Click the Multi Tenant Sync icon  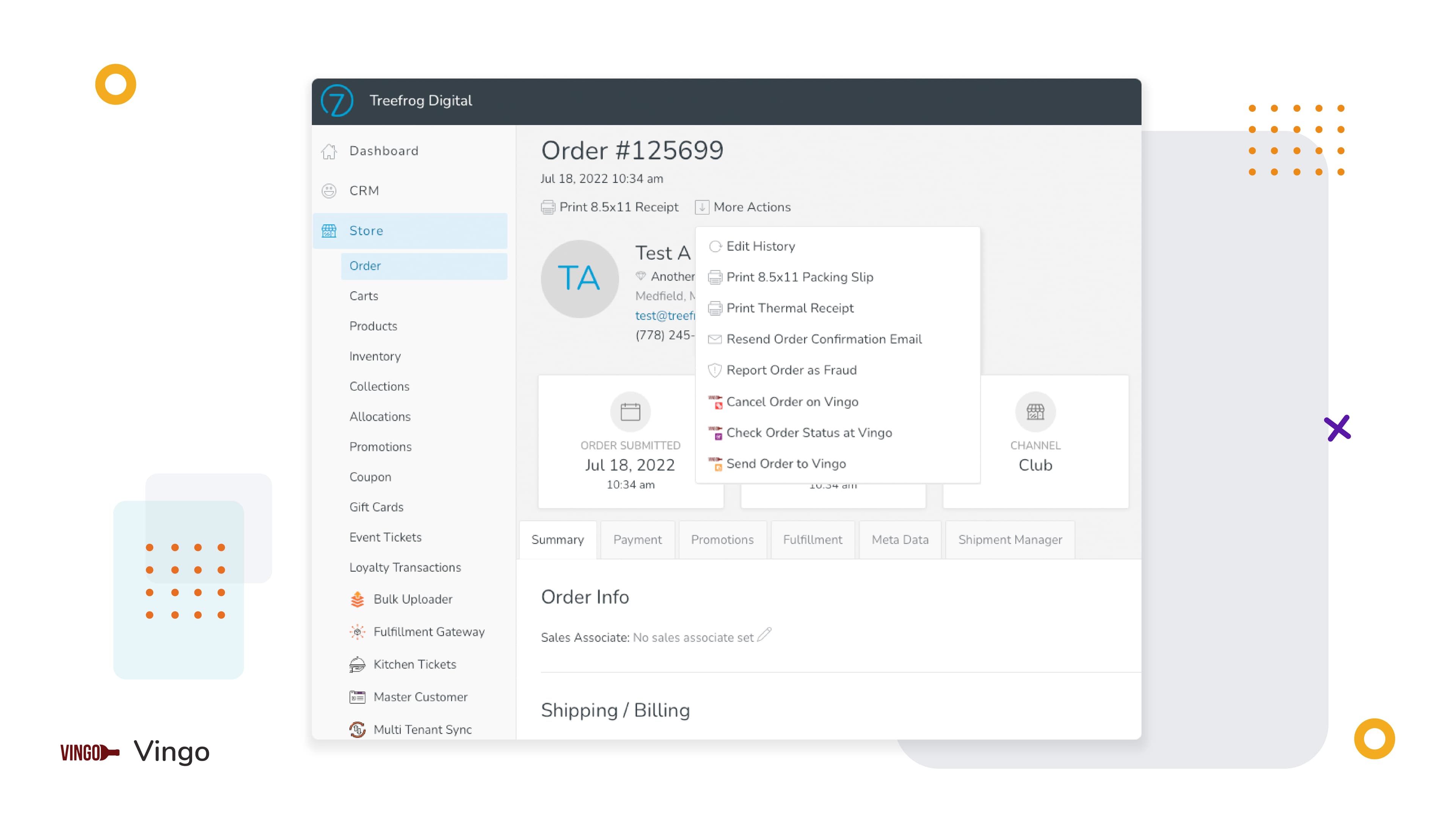click(x=357, y=730)
